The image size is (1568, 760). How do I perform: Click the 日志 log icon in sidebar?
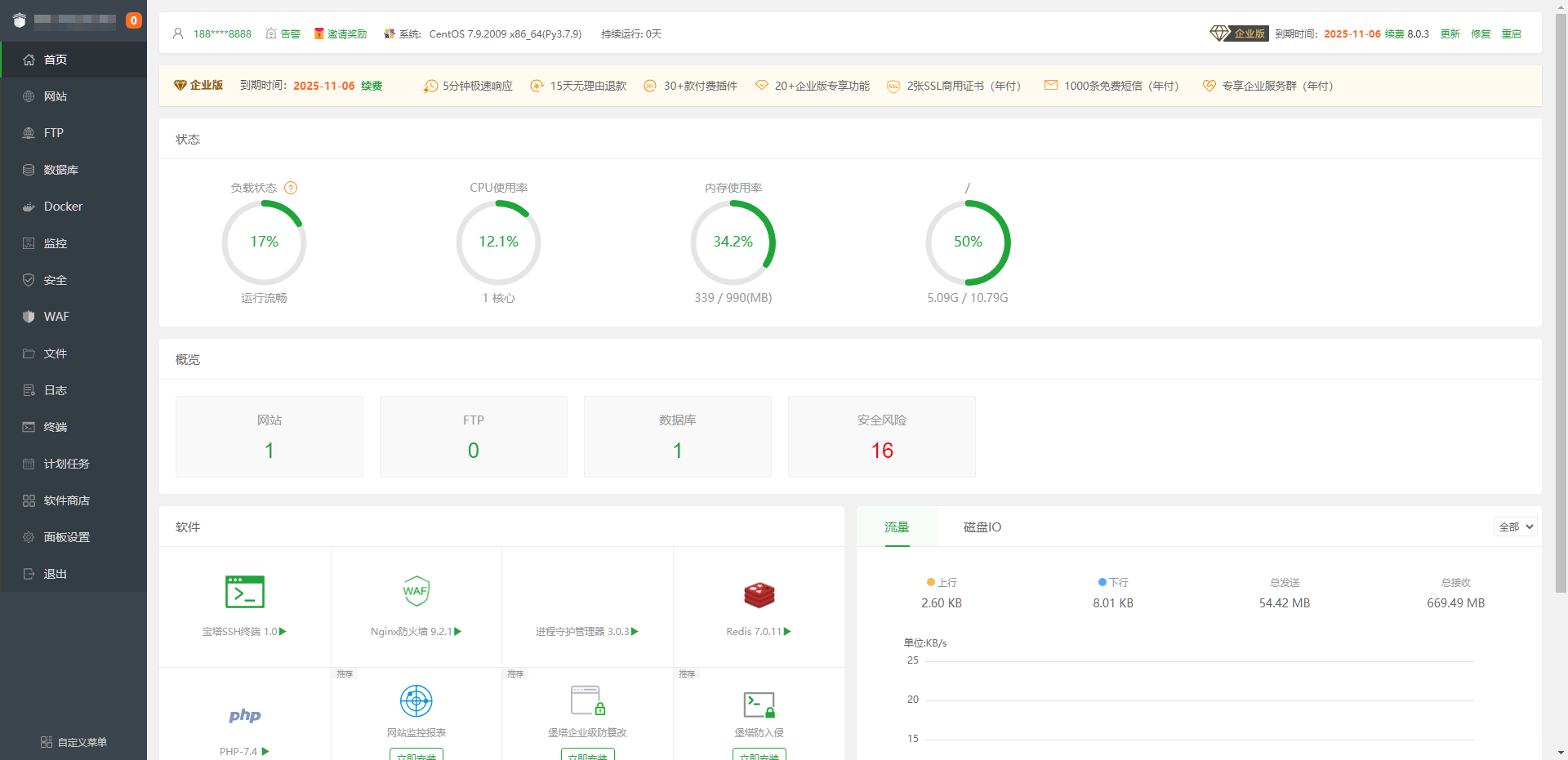29,390
